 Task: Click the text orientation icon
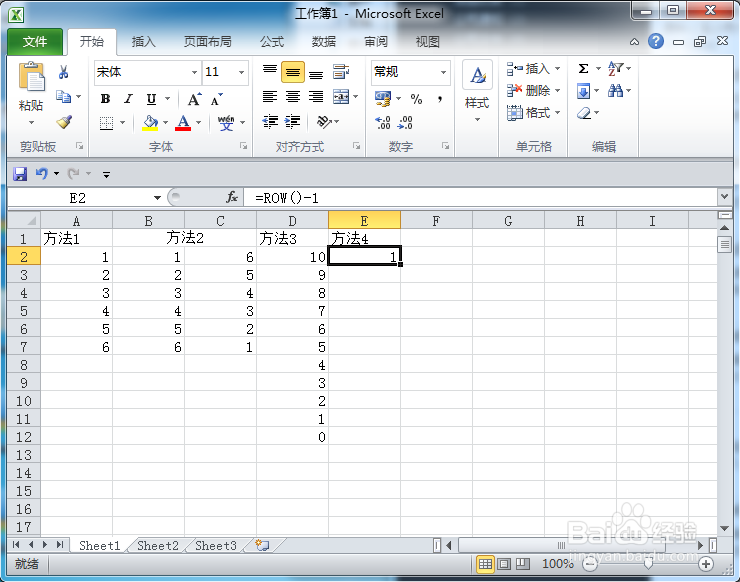[324, 122]
